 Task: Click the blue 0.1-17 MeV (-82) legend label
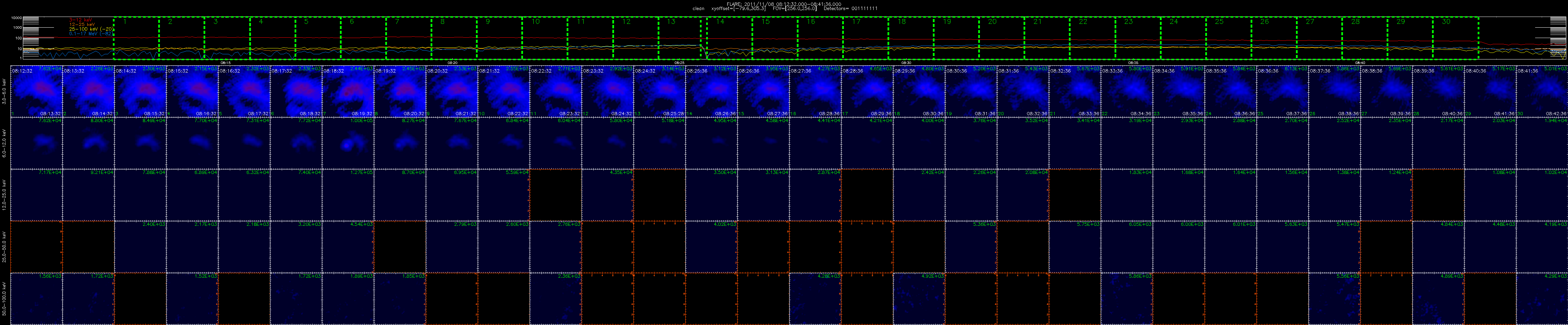[x=91, y=34]
